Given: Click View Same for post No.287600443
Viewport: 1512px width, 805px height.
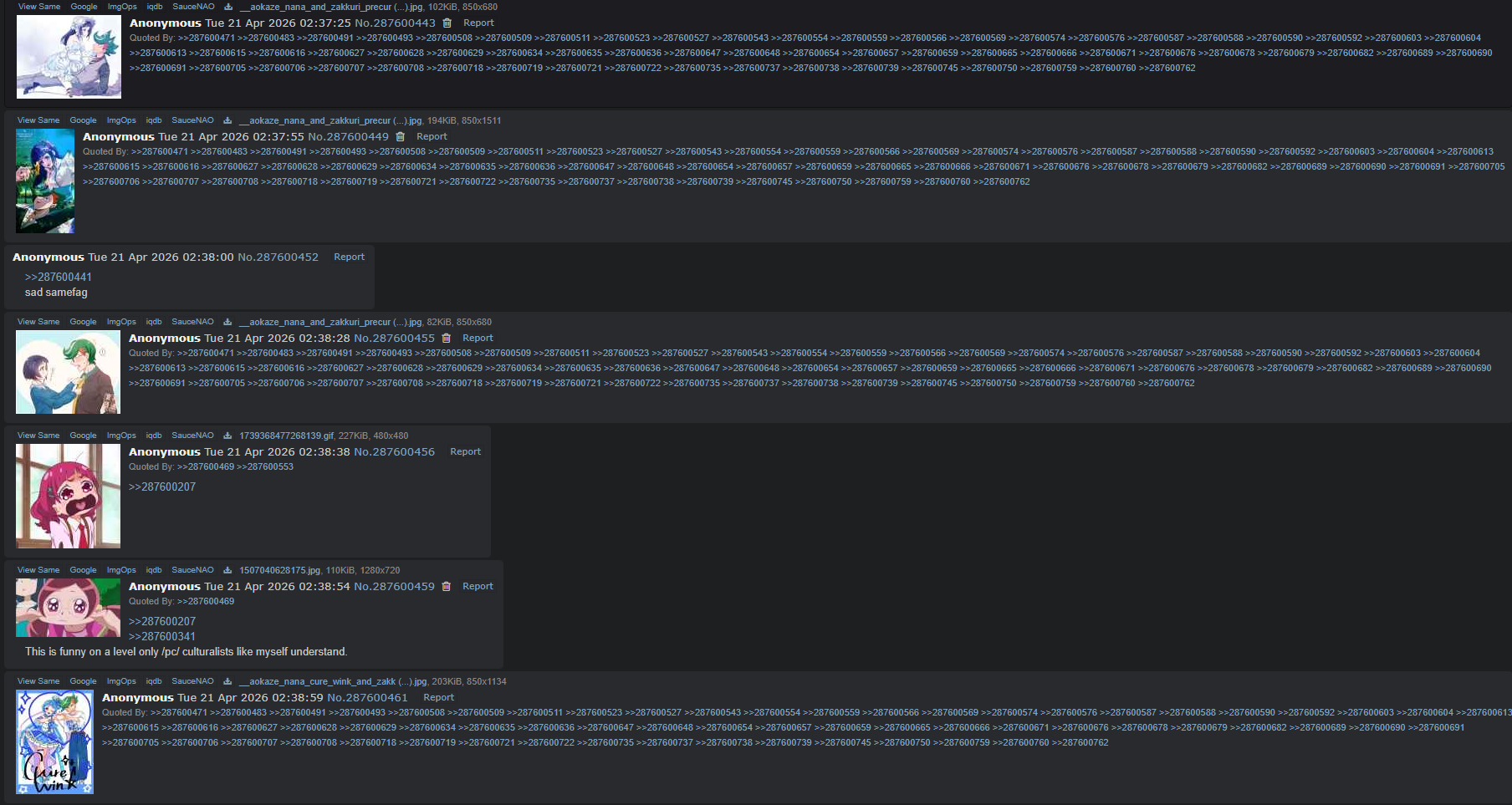Looking at the screenshot, I should pos(39,7).
